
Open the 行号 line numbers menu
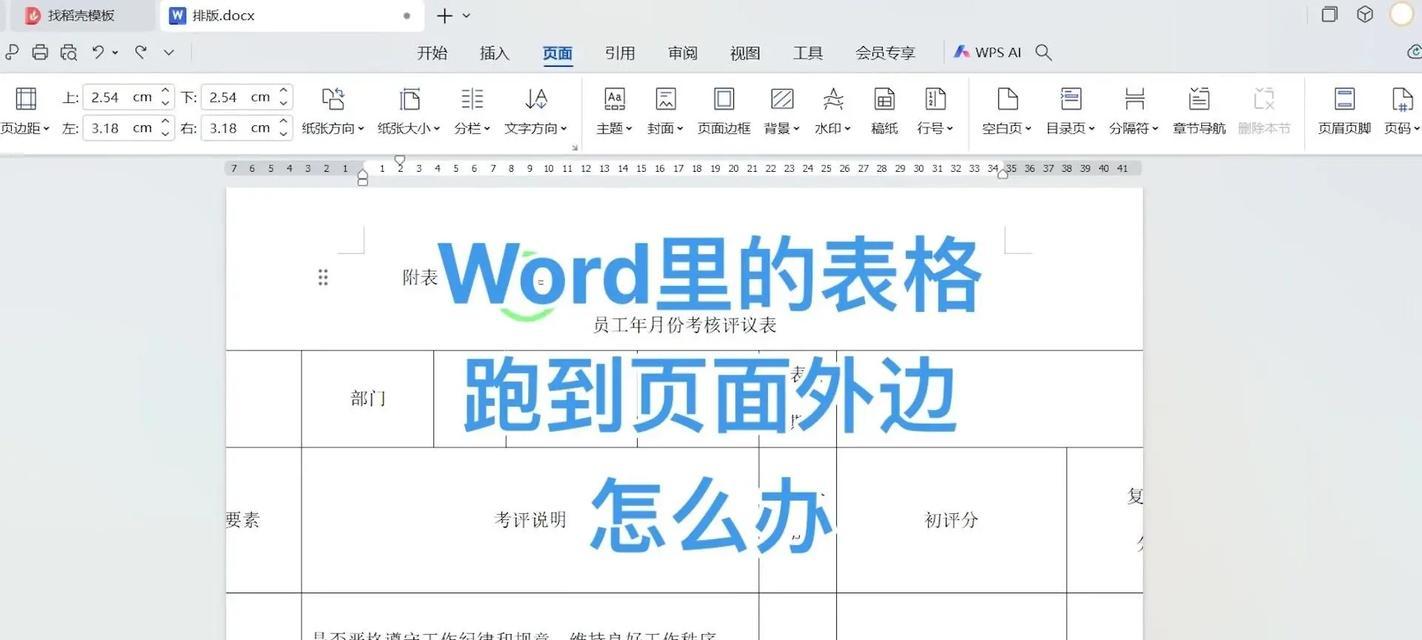tap(935, 111)
